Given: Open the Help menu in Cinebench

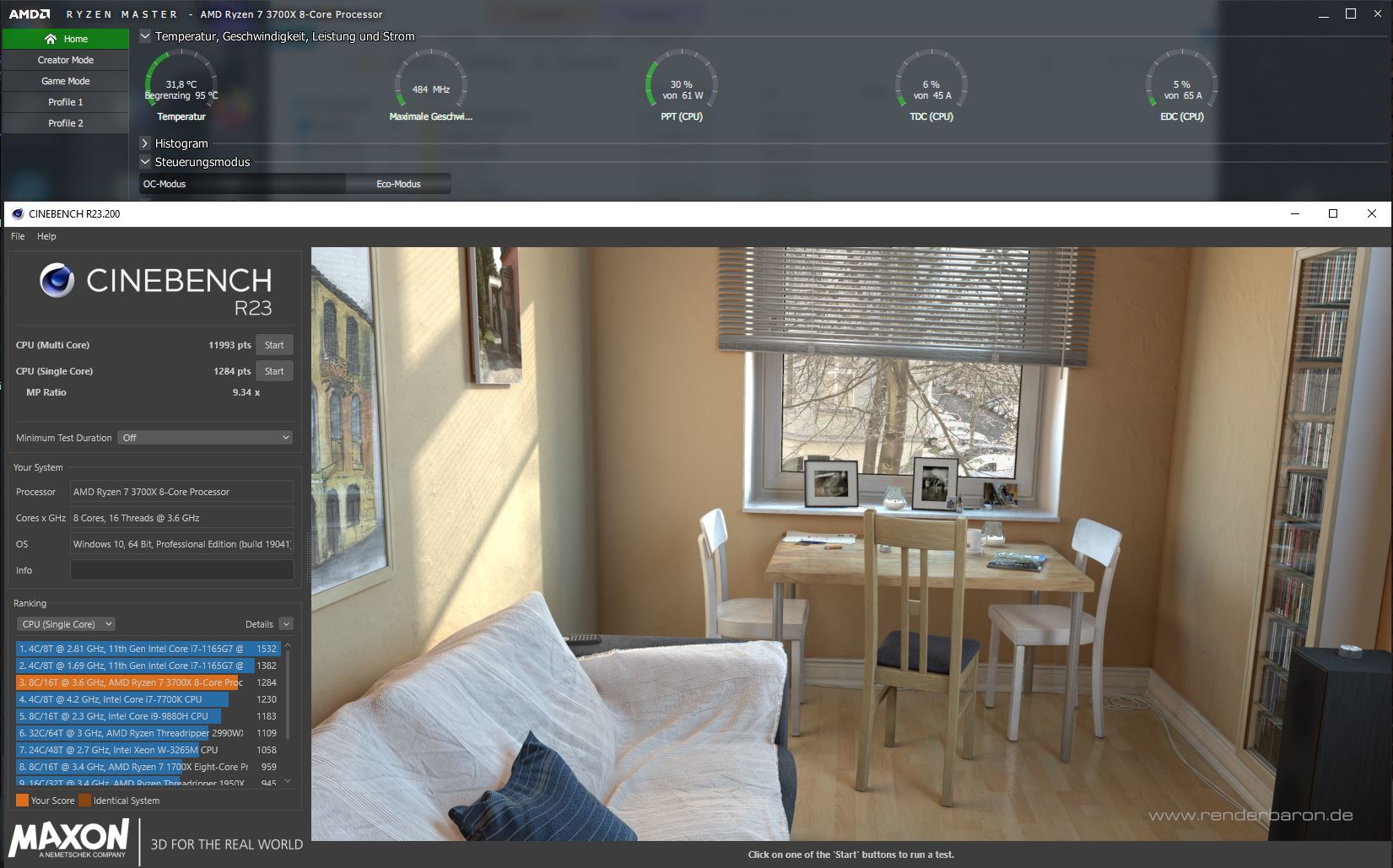Looking at the screenshot, I should [x=46, y=236].
